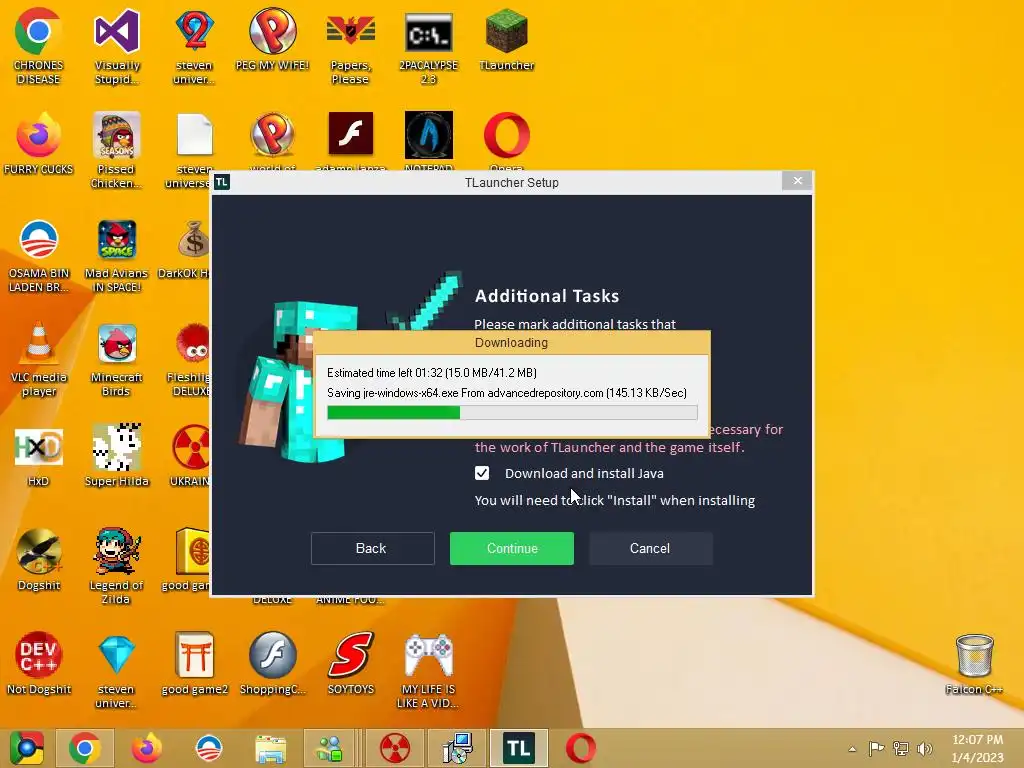
Task: Select the red Opera desktop icon
Action: coord(507,136)
